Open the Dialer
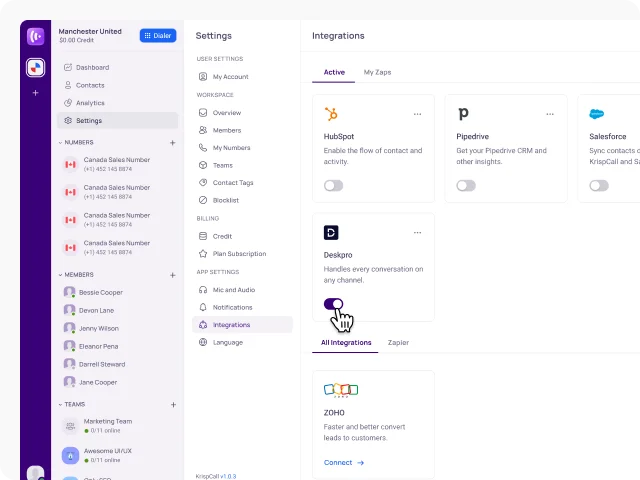The image size is (640, 480). click(x=158, y=36)
